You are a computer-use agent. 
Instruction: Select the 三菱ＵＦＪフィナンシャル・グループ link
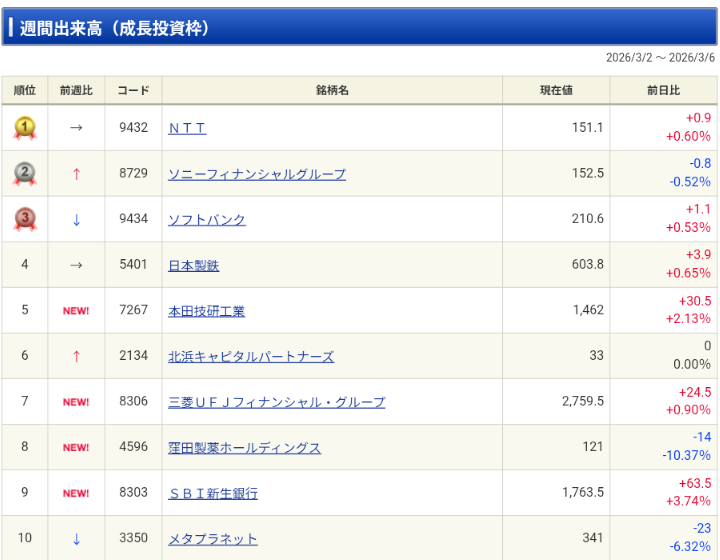coord(276,402)
